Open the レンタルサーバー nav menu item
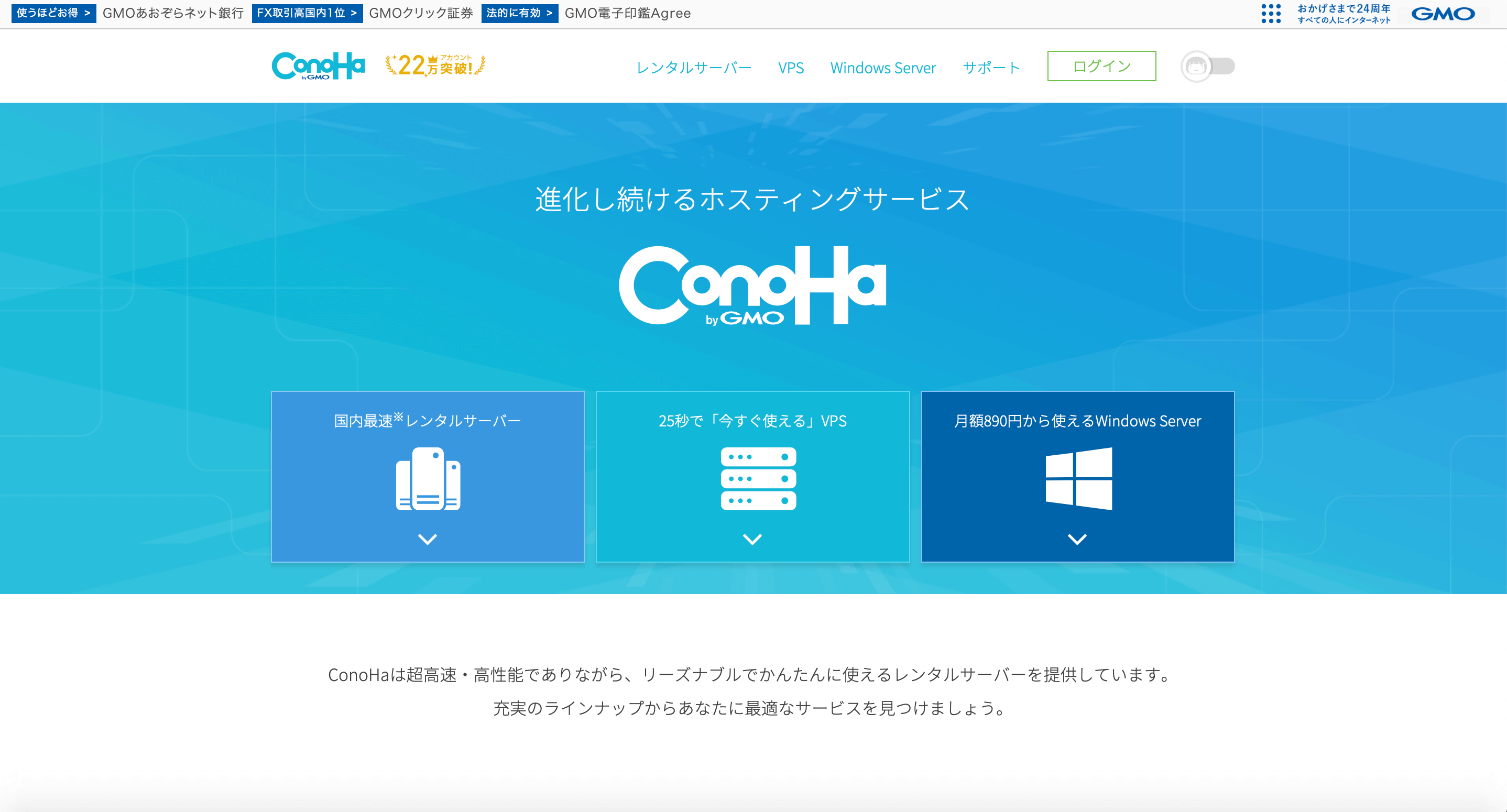This screenshot has width=1507, height=812. click(694, 68)
